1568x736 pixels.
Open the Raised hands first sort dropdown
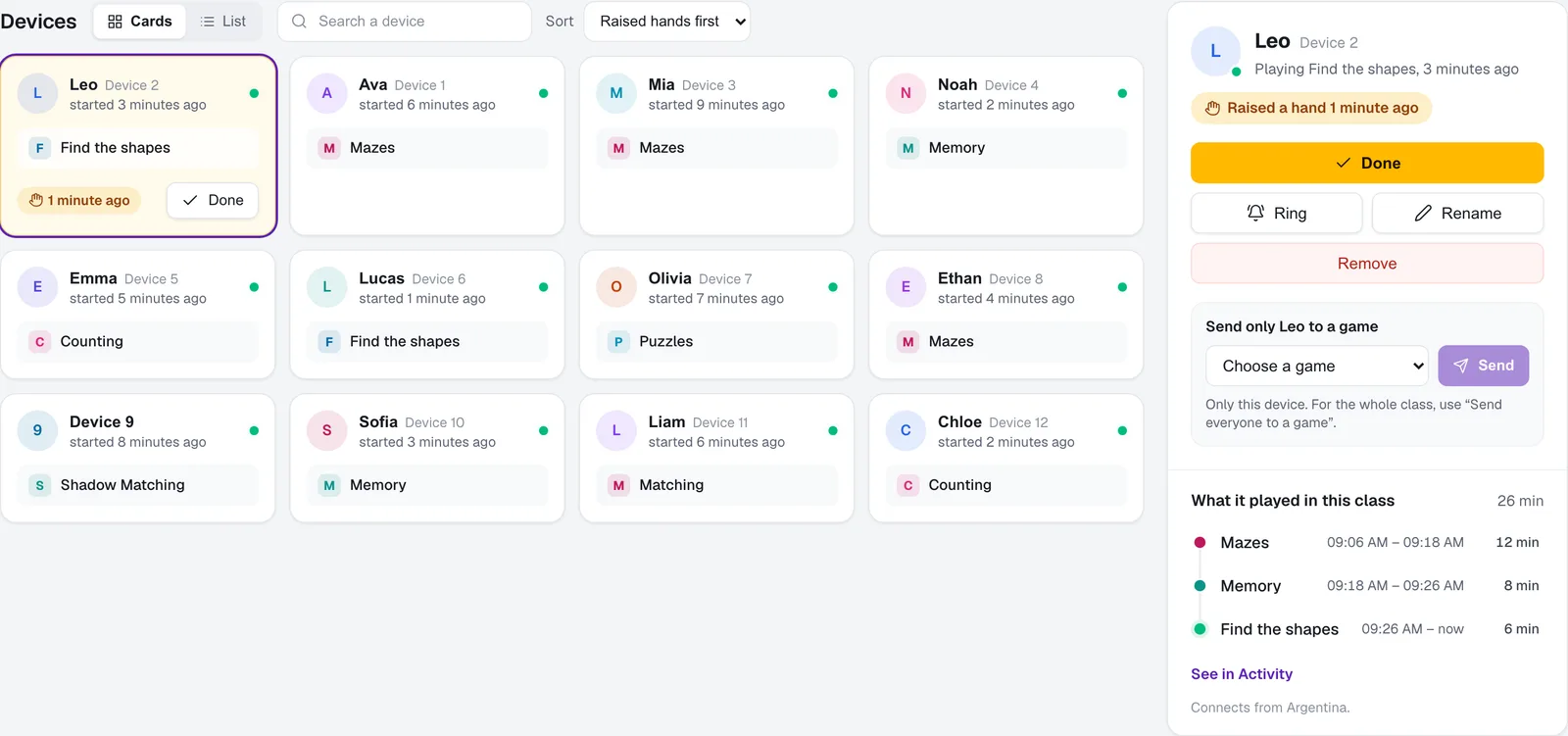[x=667, y=21]
